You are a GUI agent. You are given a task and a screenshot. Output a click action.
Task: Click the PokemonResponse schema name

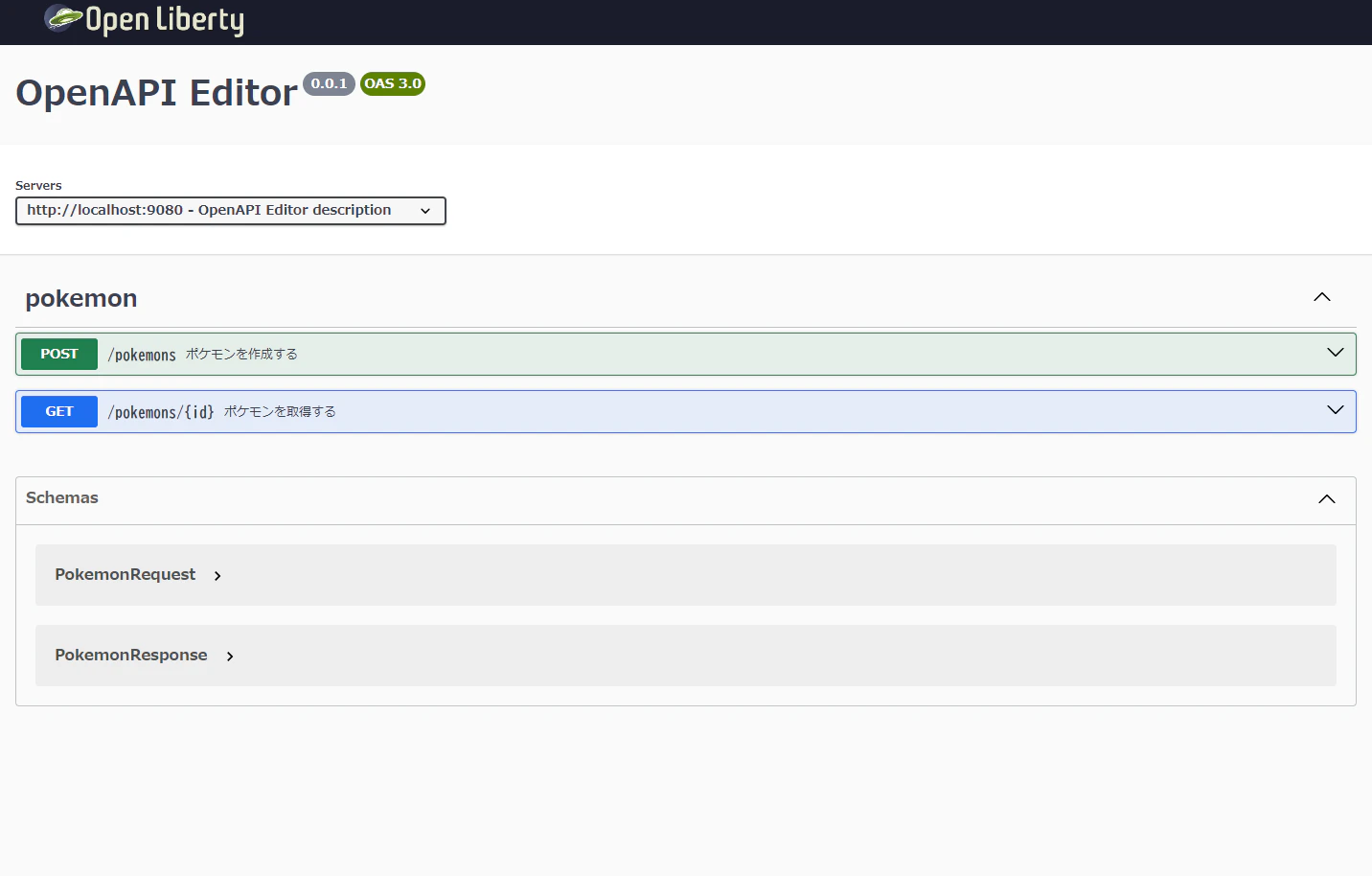pyautogui.click(x=131, y=655)
